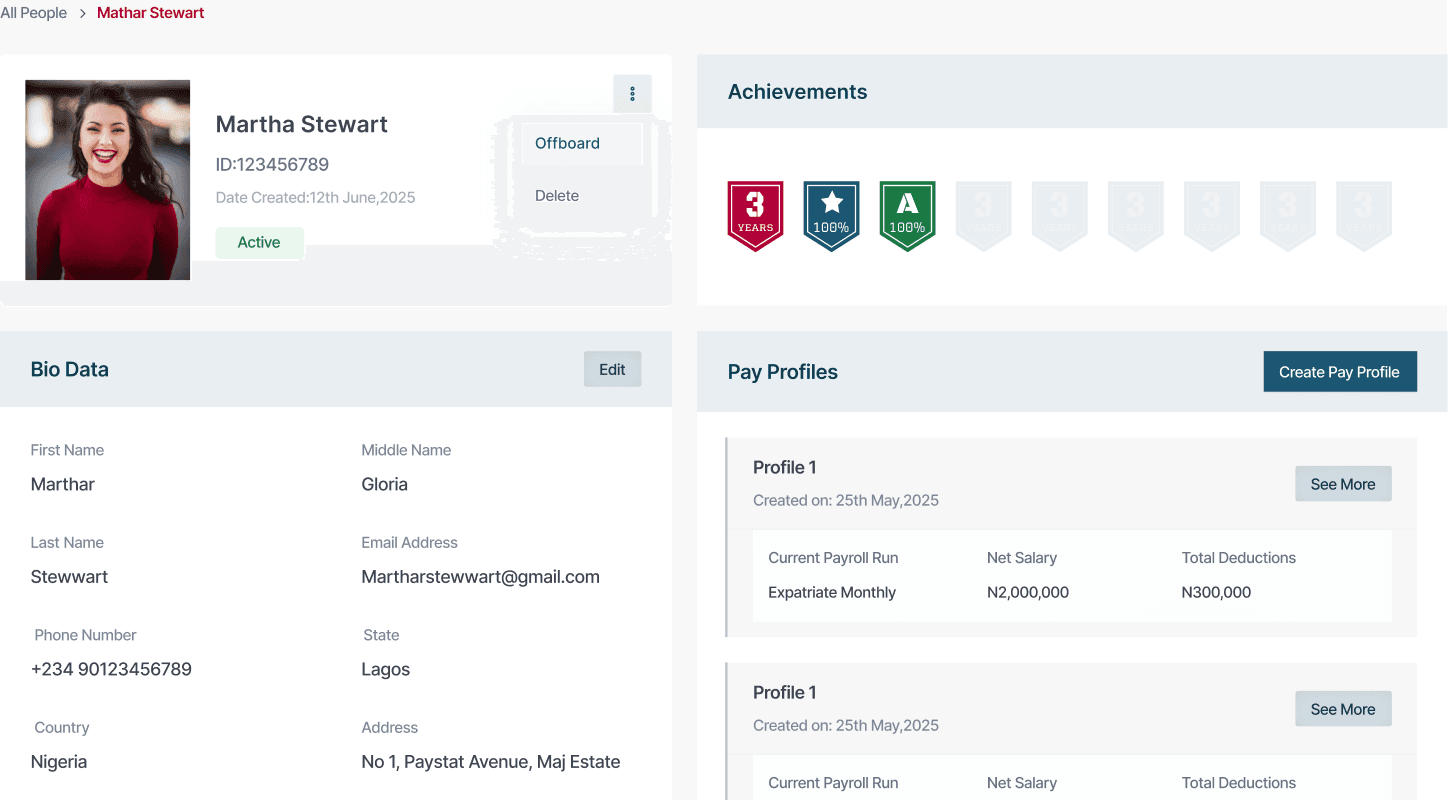
Task: Click the last greyed-out badge on the right
Action: tap(1363, 215)
